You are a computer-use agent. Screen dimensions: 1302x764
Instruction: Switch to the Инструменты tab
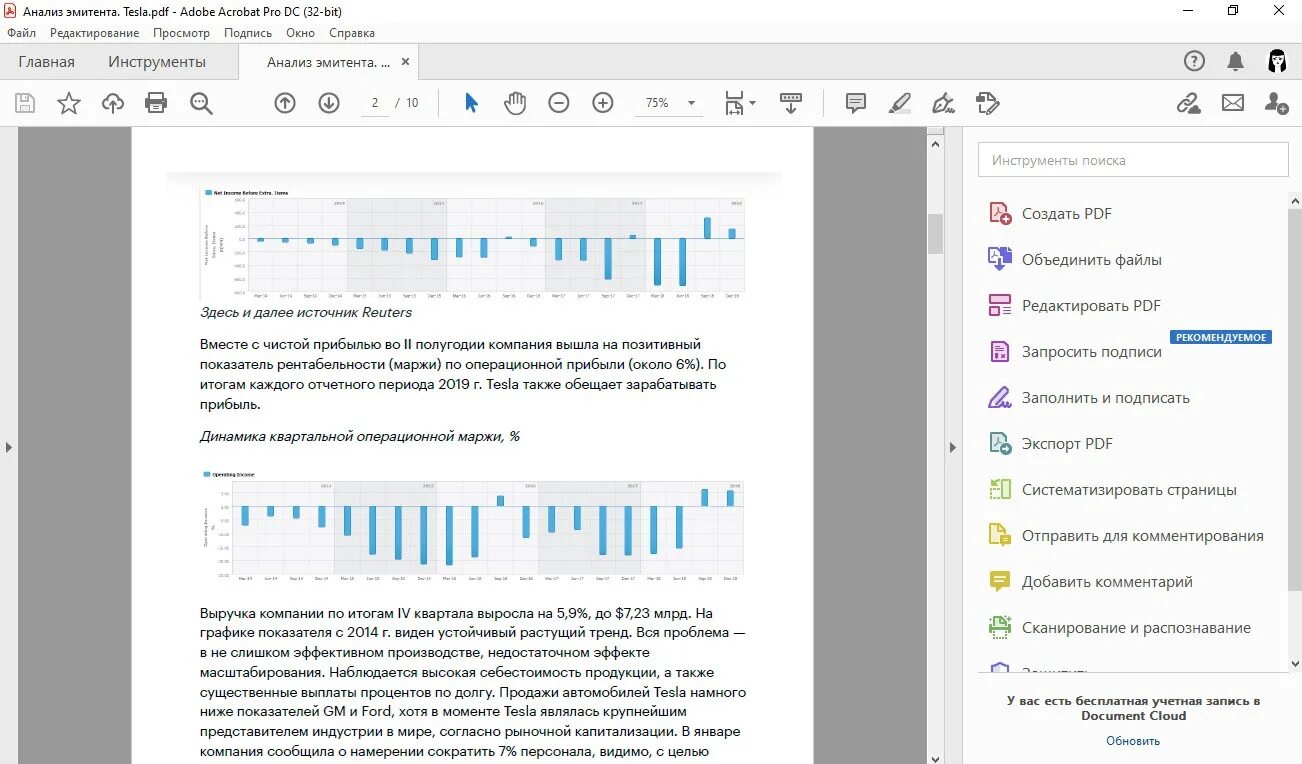[x=157, y=62]
